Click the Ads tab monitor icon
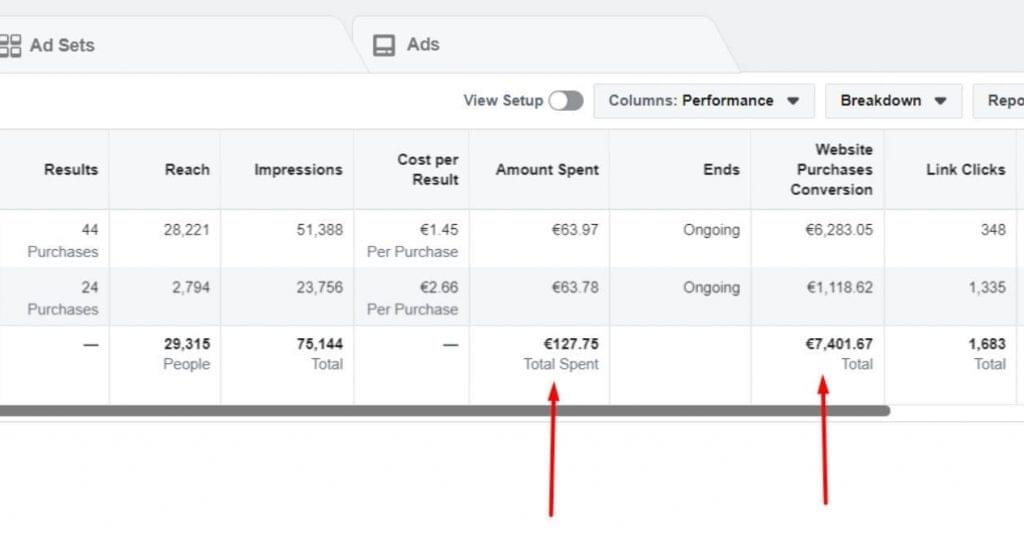 pos(384,45)
